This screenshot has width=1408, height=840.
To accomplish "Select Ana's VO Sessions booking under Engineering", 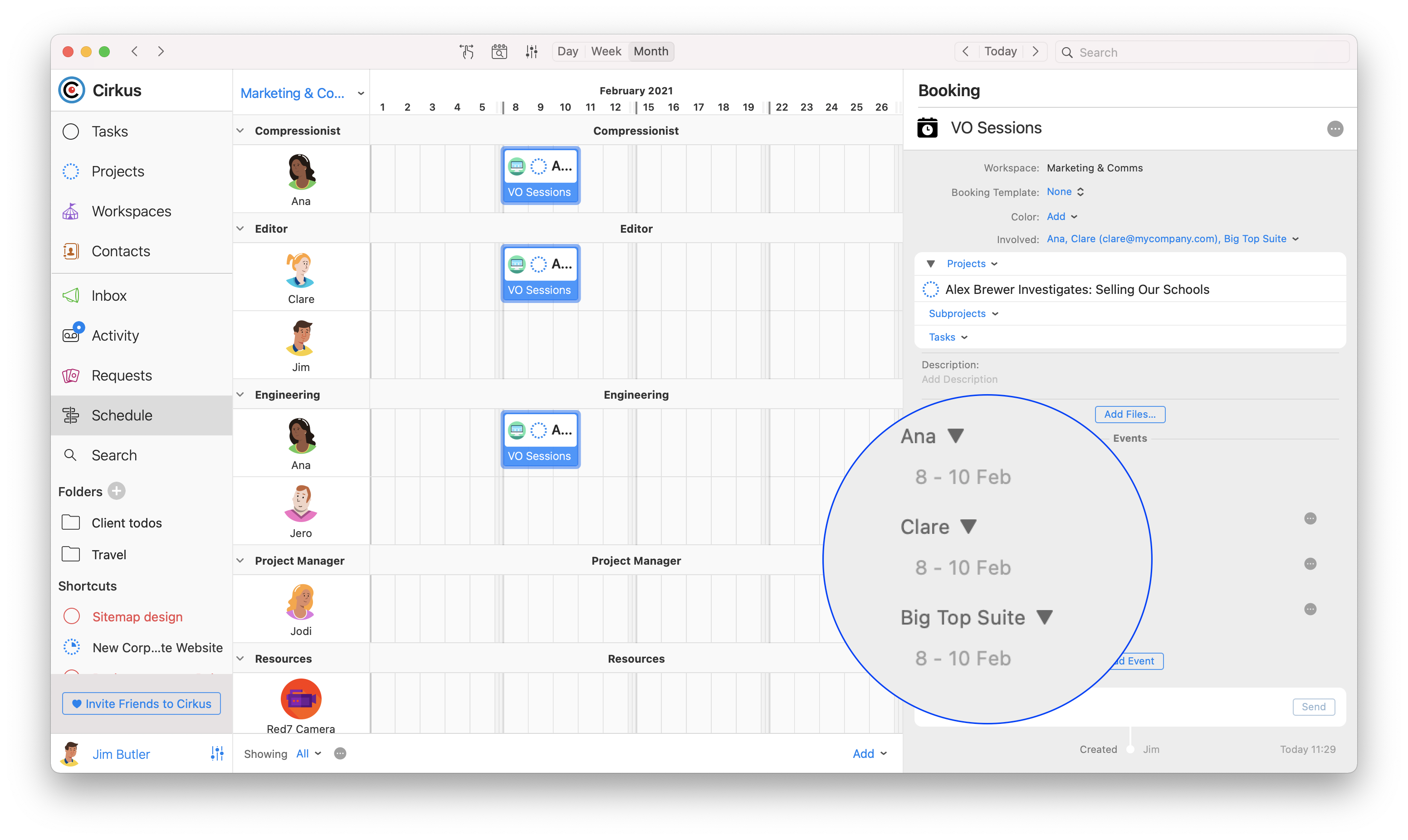I will point(540,440).
